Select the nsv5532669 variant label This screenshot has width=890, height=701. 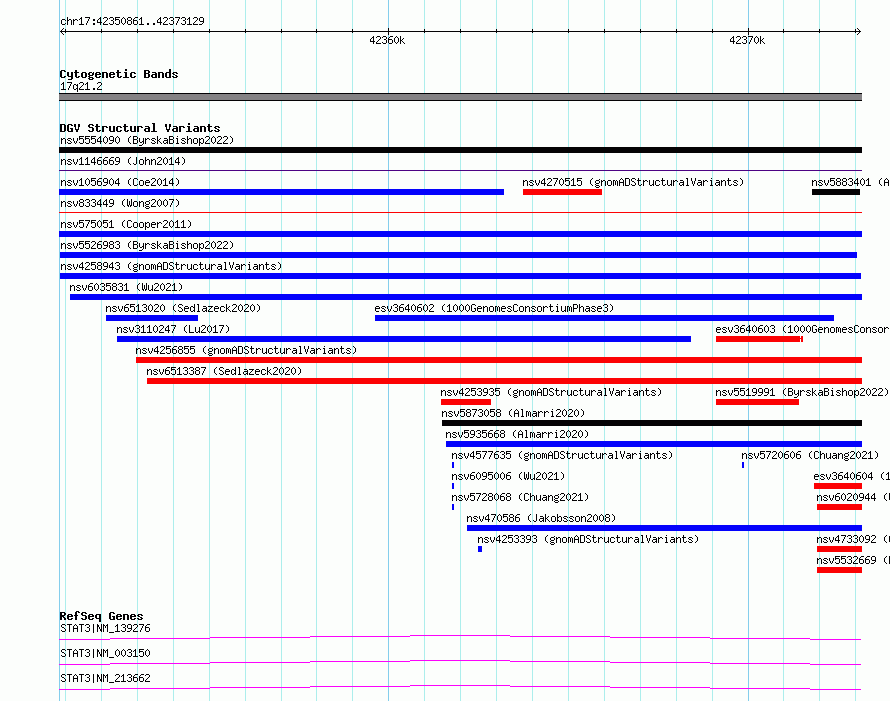pos(853,560)
